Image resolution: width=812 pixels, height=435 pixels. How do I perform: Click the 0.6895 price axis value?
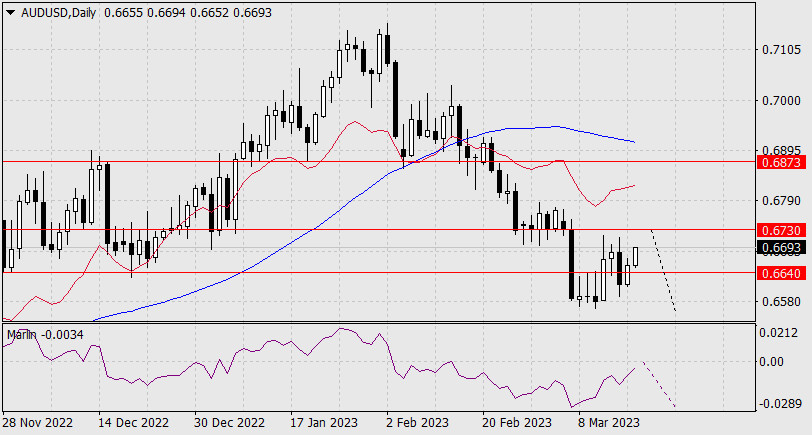pos(781,150)
